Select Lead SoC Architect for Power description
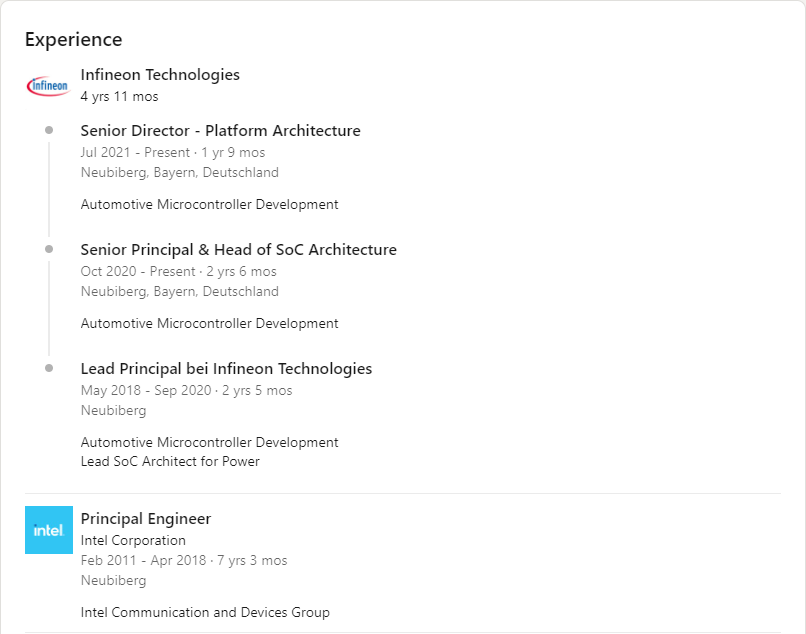 pos(170,461)
